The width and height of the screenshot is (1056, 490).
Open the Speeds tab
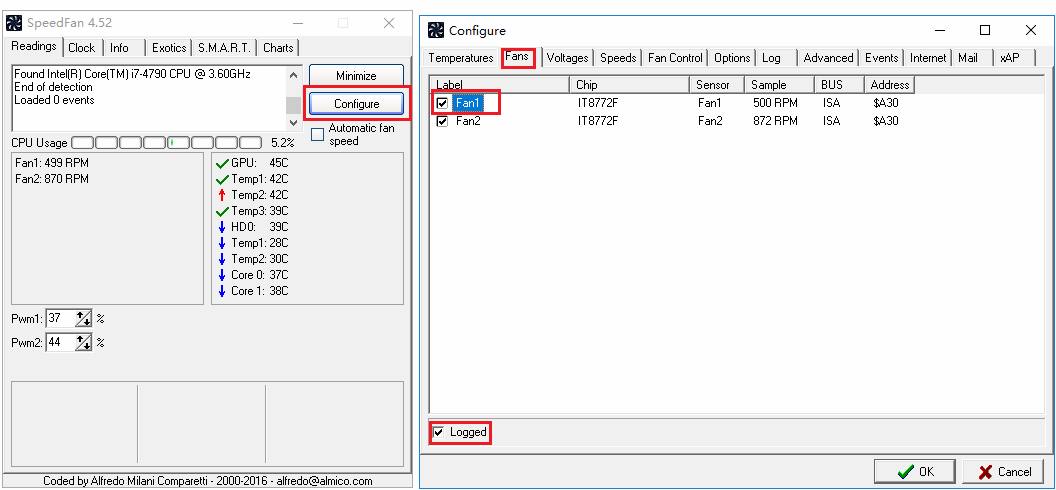point(618,58)
